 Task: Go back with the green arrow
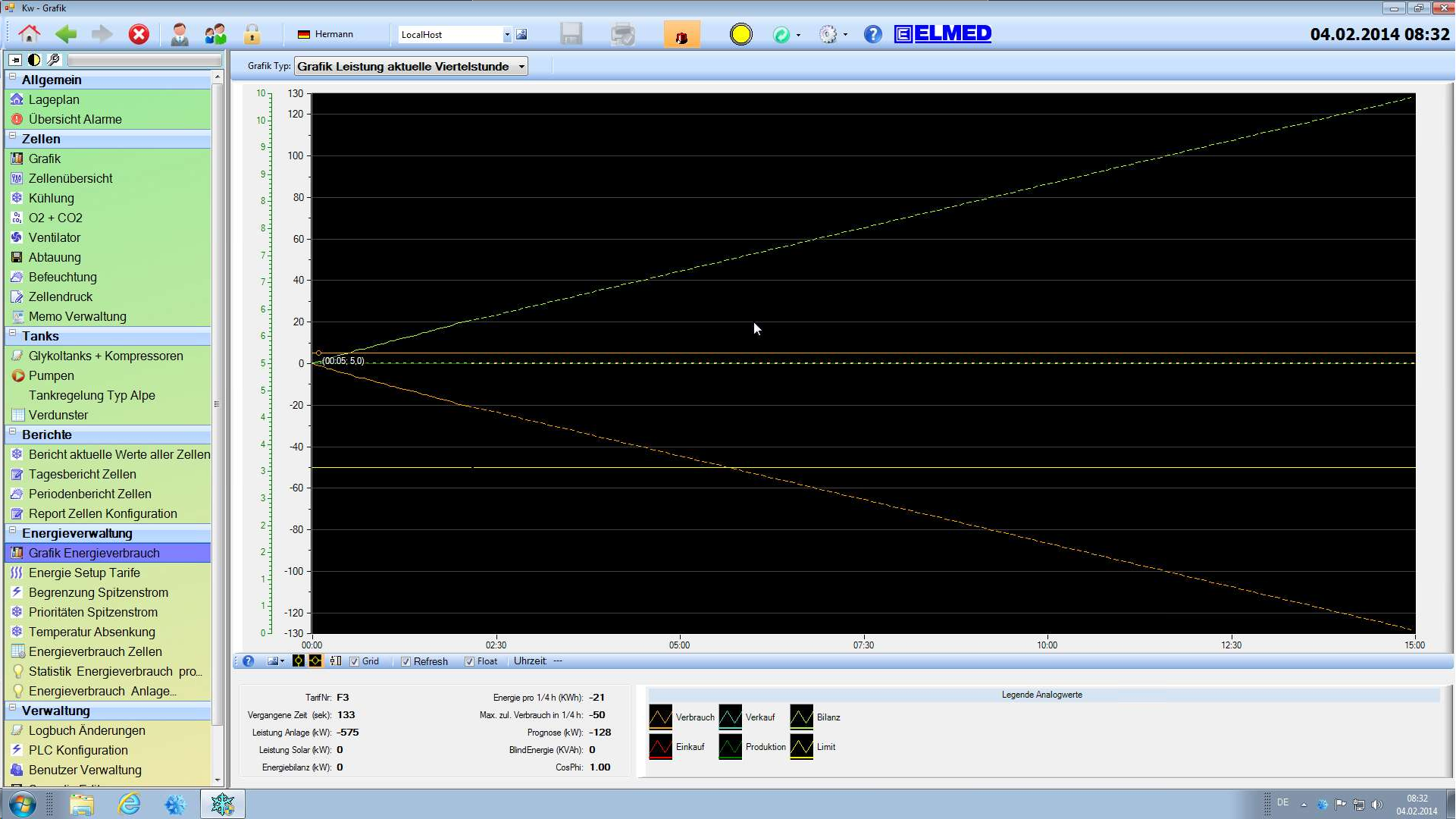click(66, 34)
